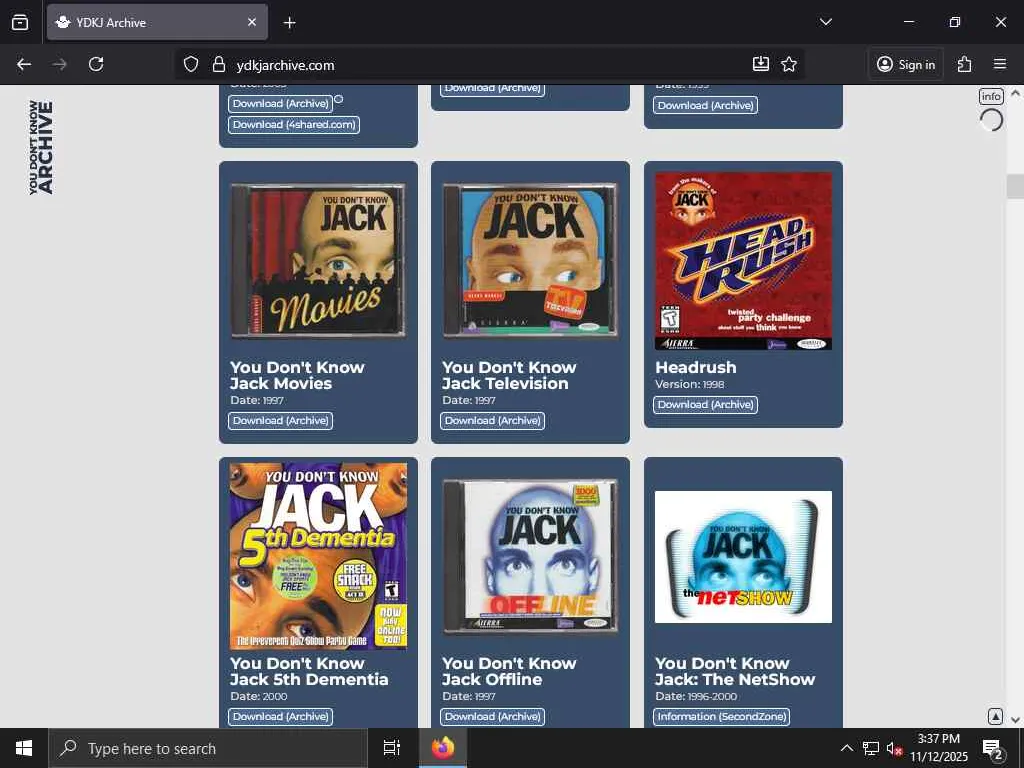Open the extensions puzzle icon
Viewport: 1024px width, 768px height.
pos(964,64)
